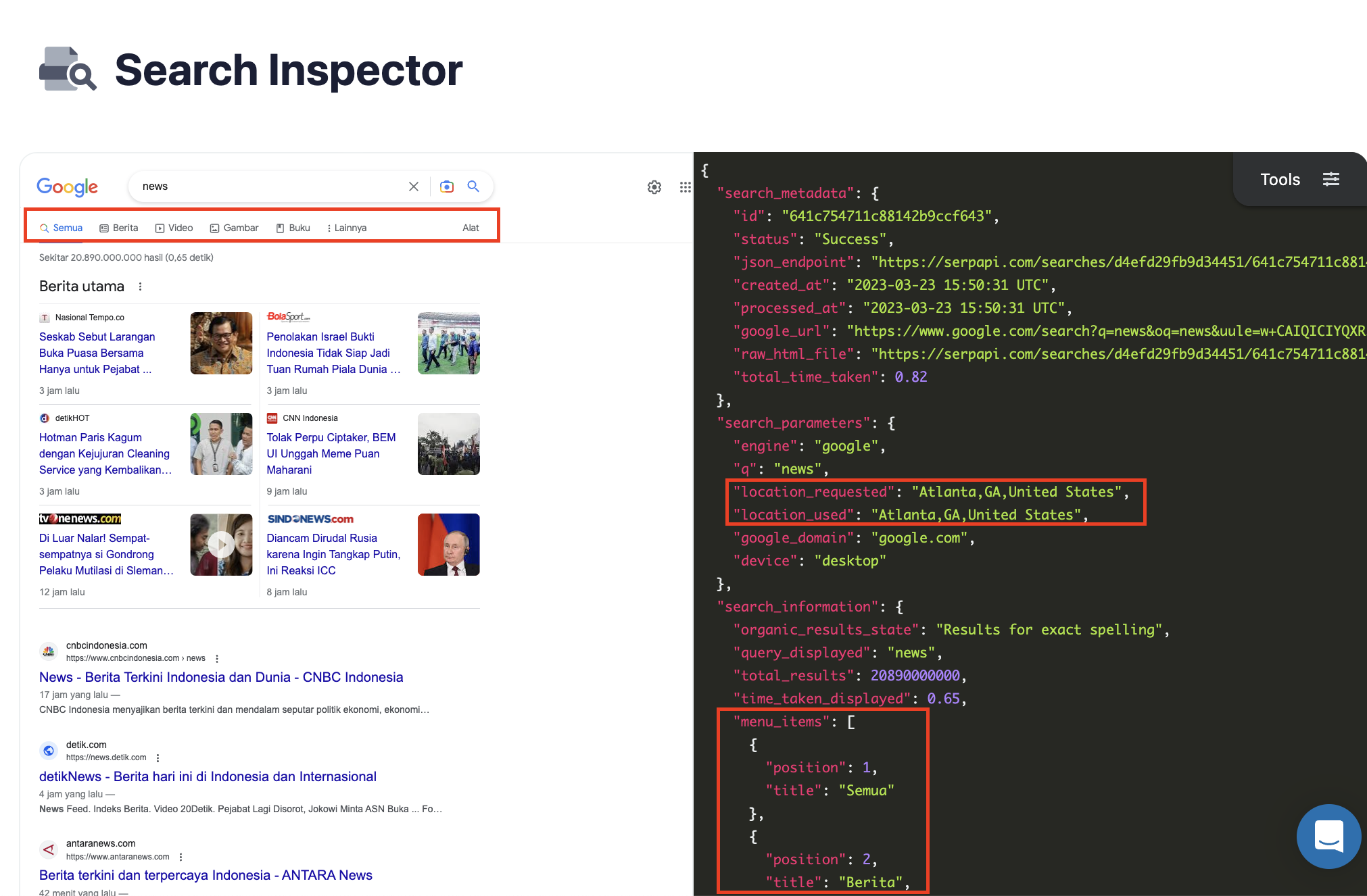Screen dimensions: 1367x896
Task: Click the three-dot icon on the cnbcindonesia.com result
Action: click(217, 658)
